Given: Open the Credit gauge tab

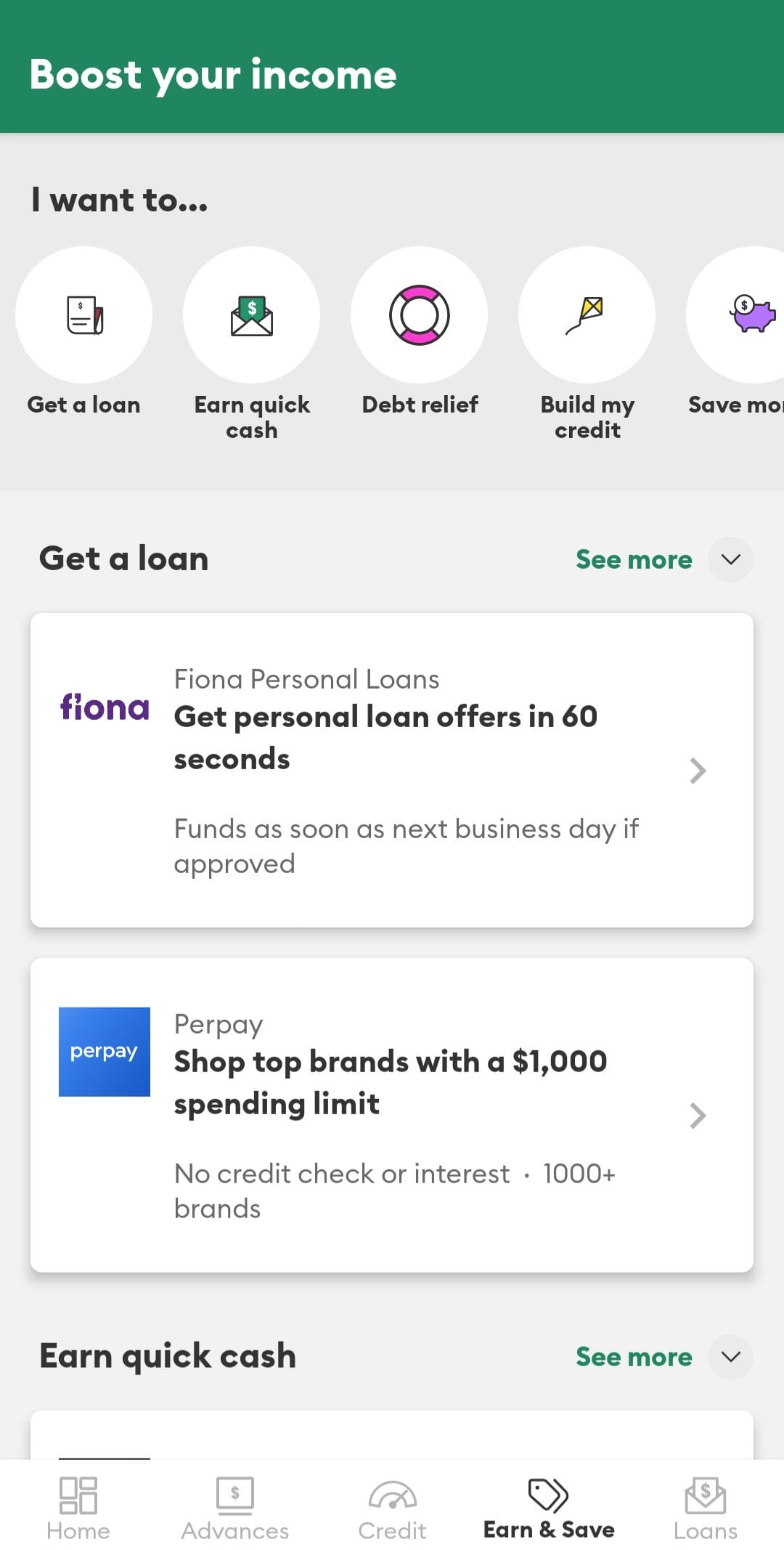Looking at the screenshot, I should [392, 1508].
